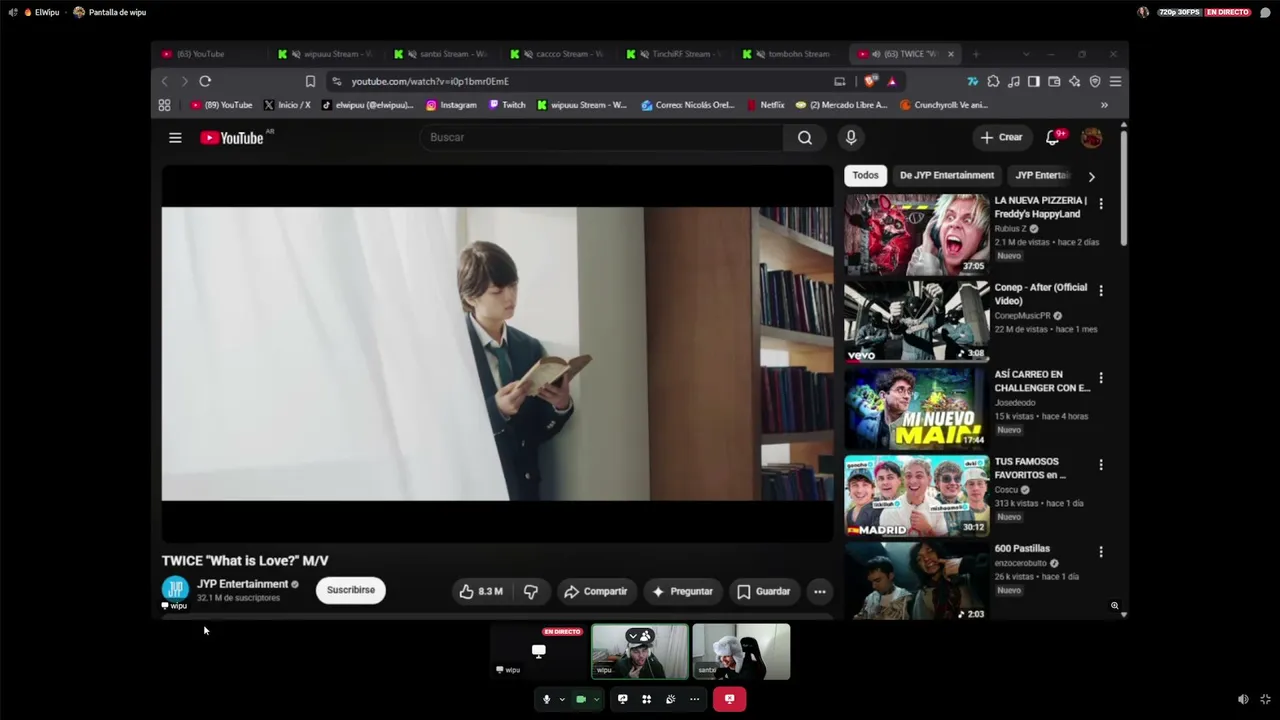This screenshot has height=720, width=1280.
Task: Open options for TUS FAMOSOS FAVORITOS video
Action: click(x=1101, y=465)
